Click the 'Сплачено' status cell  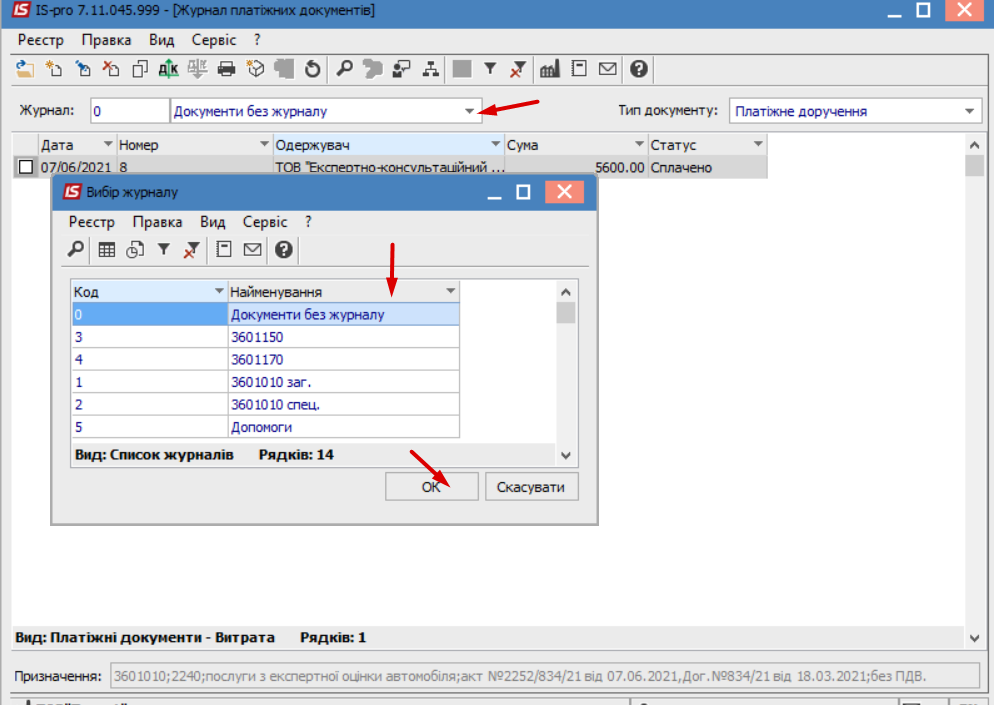point(707,167)
